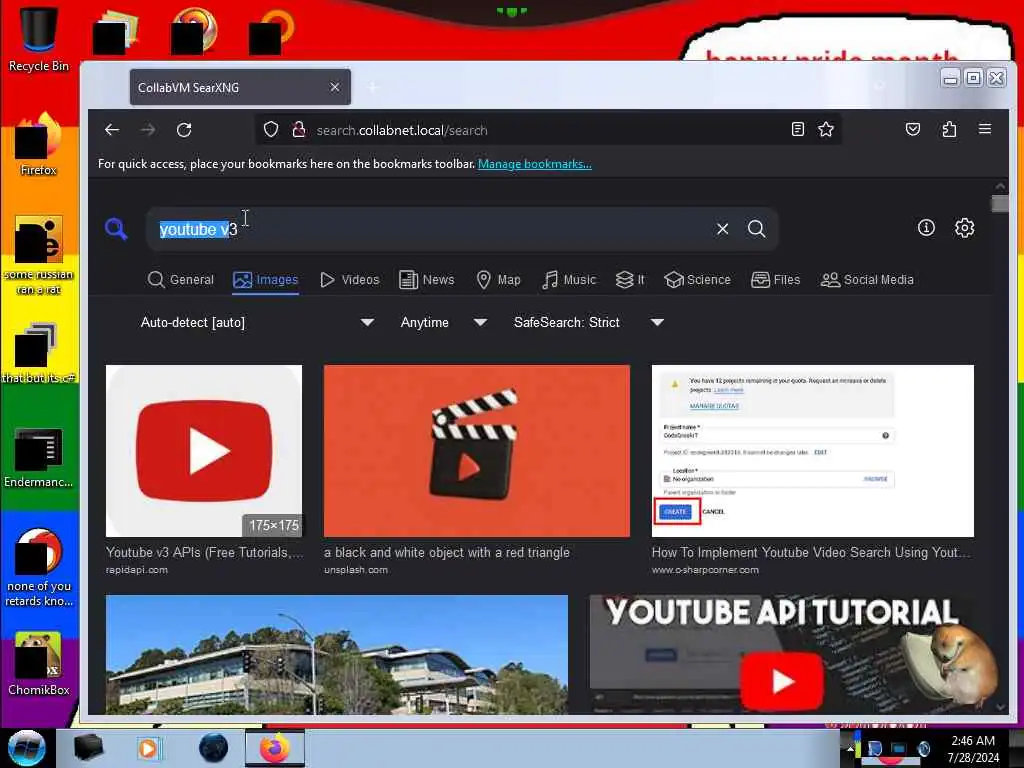Select the Images category tab
This screenshot has height=768, width=1024.
pyautogui.click(x=266, y=280)
